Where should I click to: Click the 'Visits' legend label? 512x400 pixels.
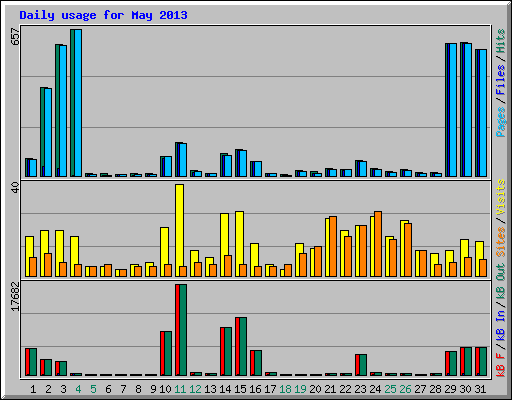[501, 197]
